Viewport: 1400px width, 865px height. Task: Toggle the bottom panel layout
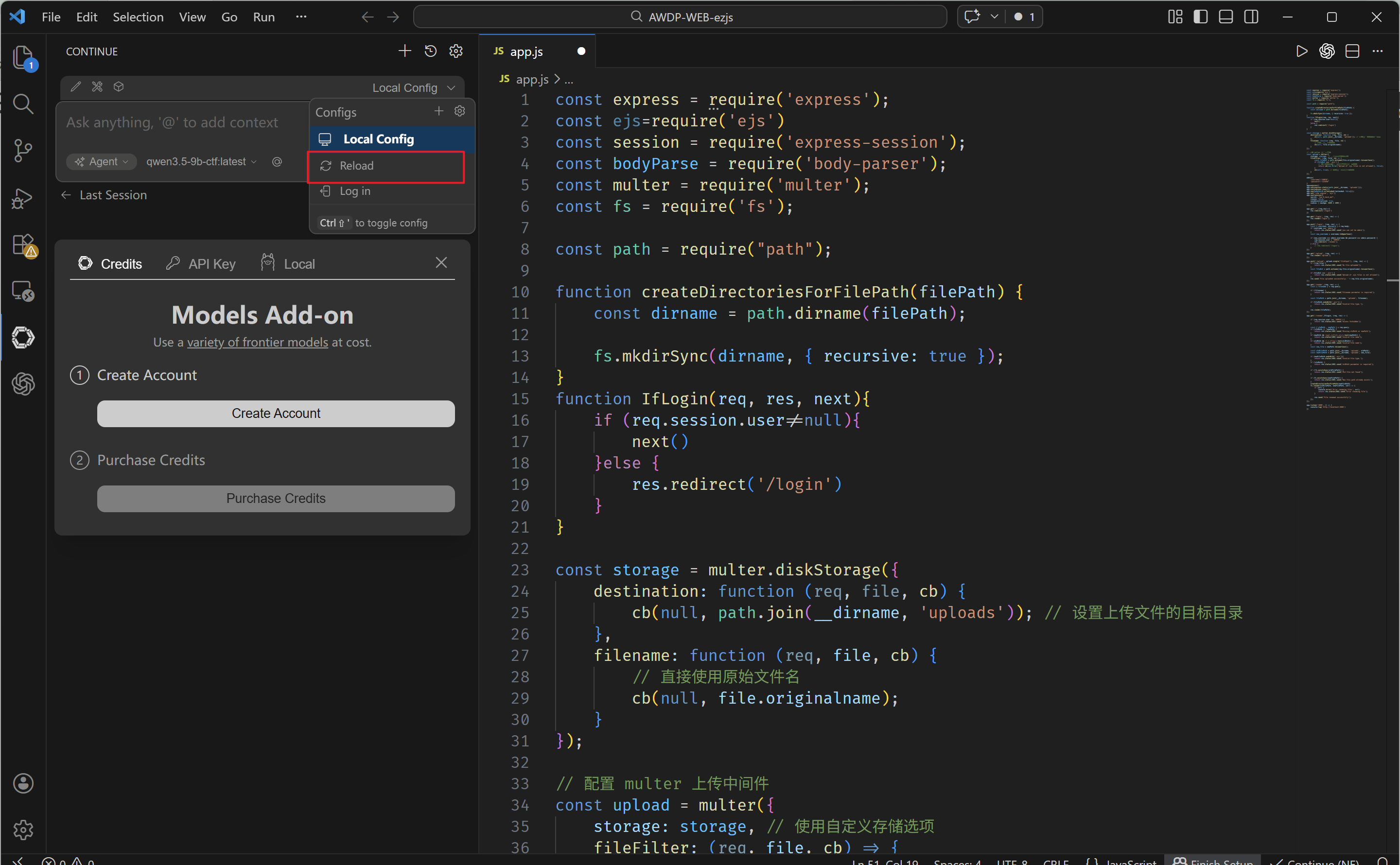(x=1225, y=17)
